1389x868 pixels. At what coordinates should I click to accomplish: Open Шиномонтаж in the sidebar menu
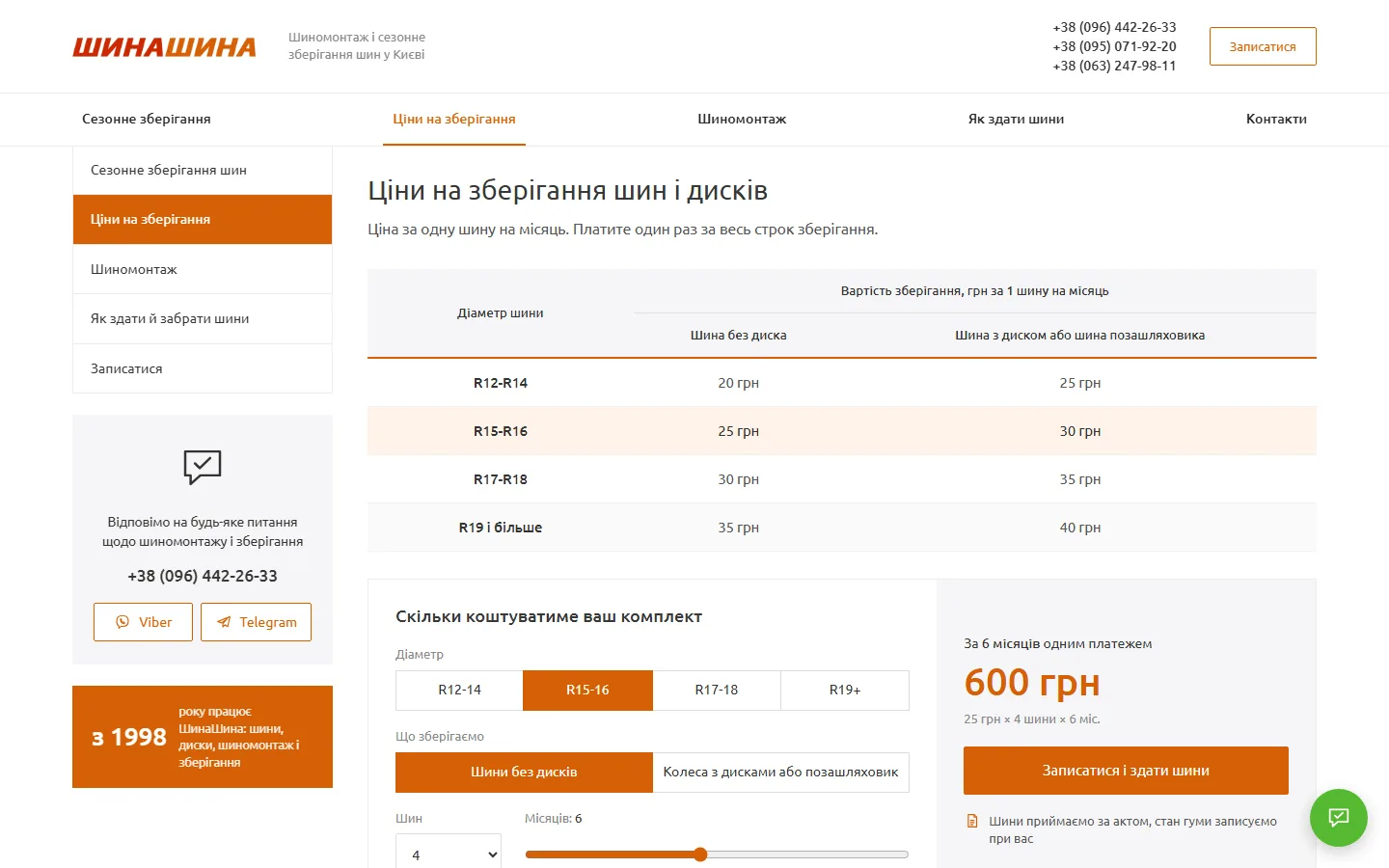(203, 269)
